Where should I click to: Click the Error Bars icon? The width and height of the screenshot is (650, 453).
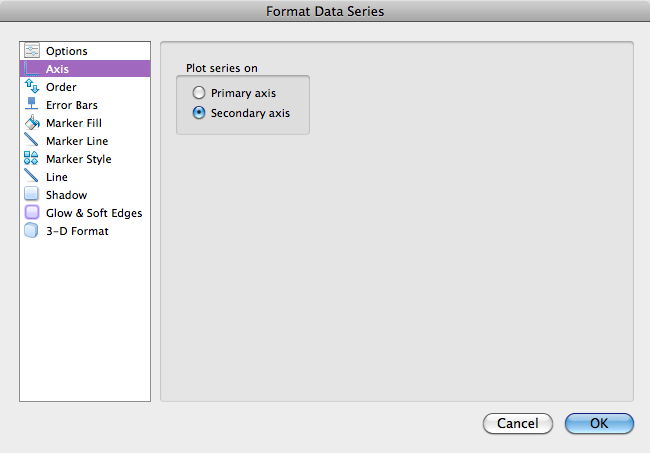[31, 105]
